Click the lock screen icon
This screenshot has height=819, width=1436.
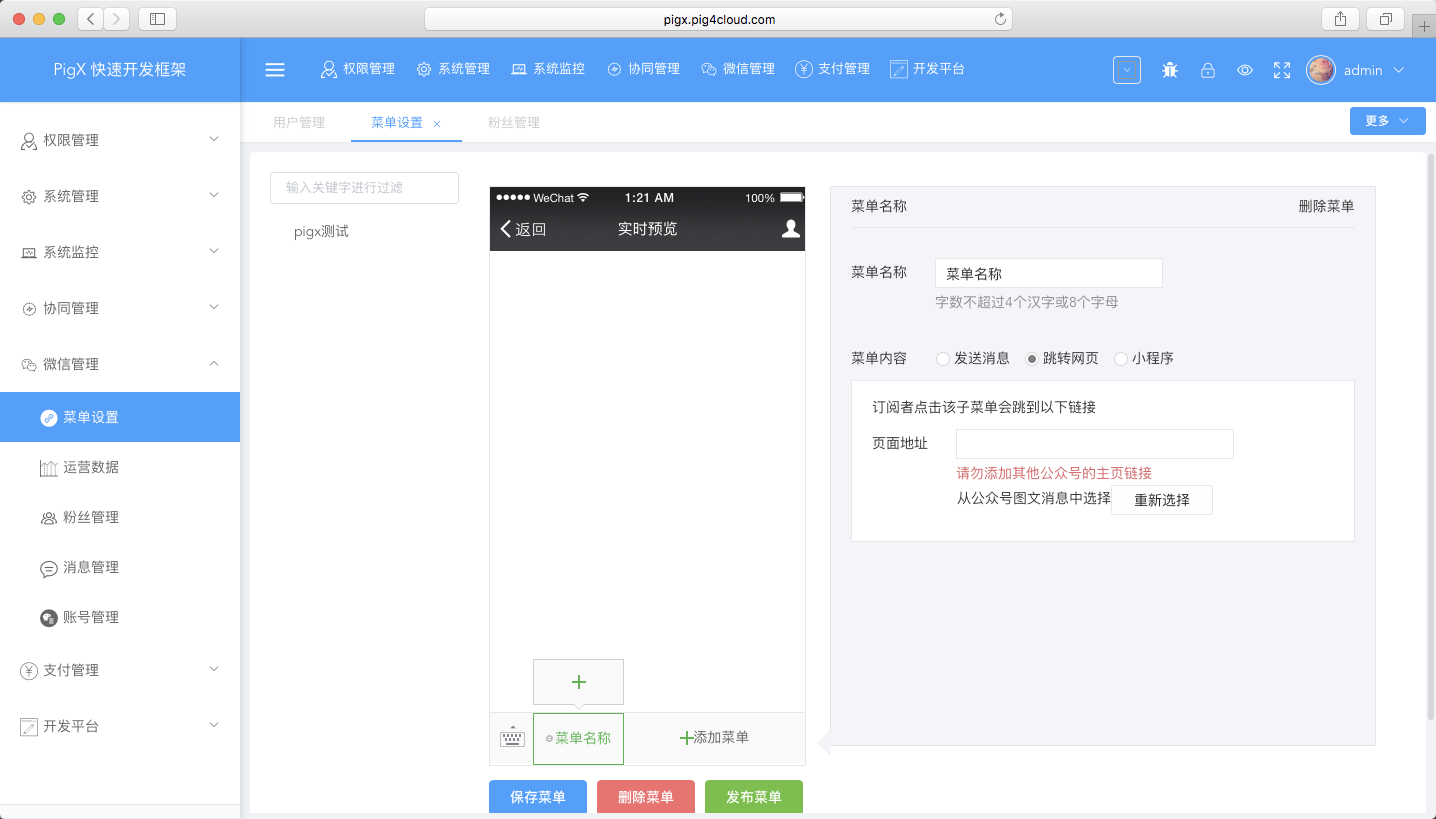tap(1208, 70)
